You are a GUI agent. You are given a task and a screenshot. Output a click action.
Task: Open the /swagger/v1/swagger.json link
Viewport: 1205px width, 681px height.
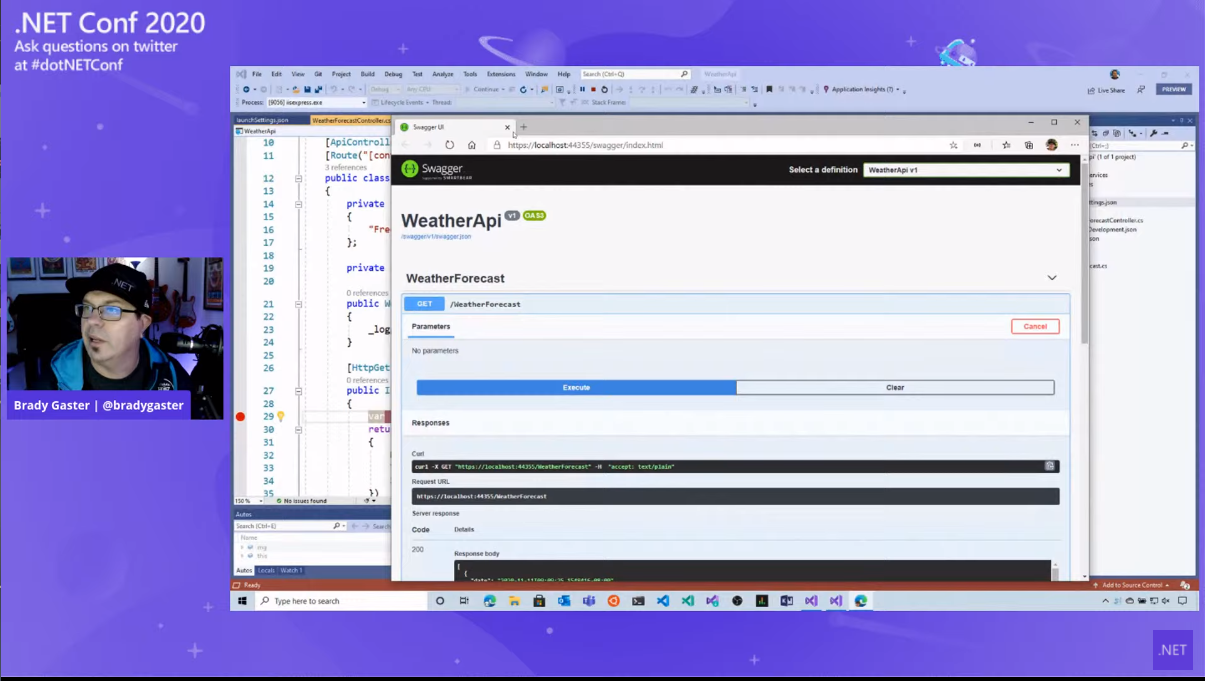pyautogui.click(x=436, y=237)
